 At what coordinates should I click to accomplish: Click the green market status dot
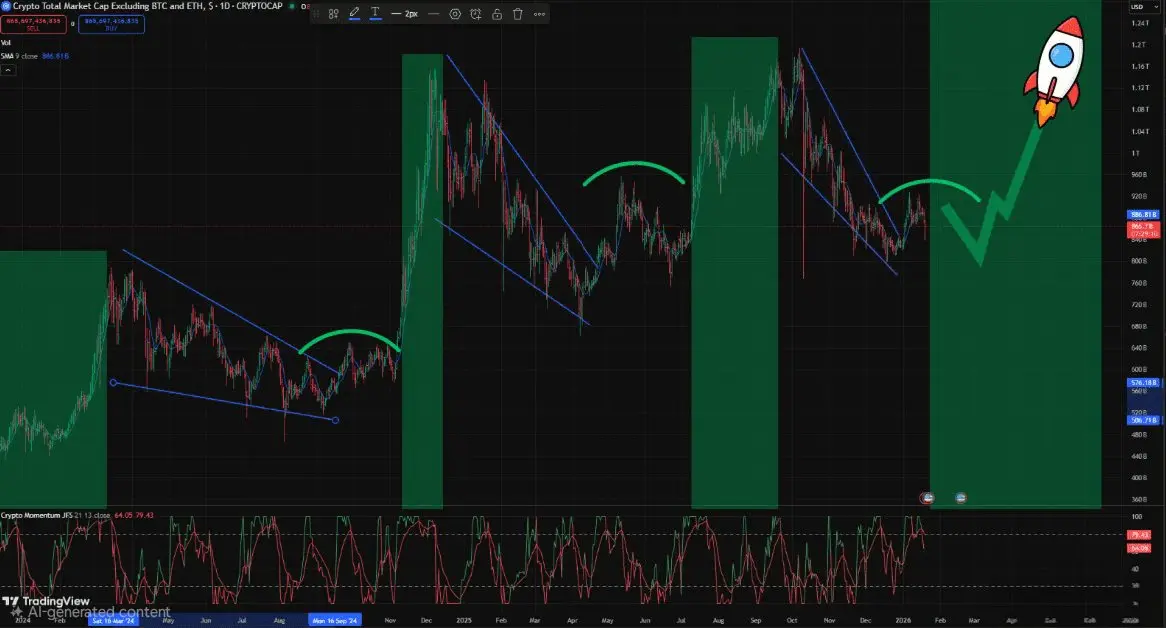pyautogui.click(x=292, y=6)
